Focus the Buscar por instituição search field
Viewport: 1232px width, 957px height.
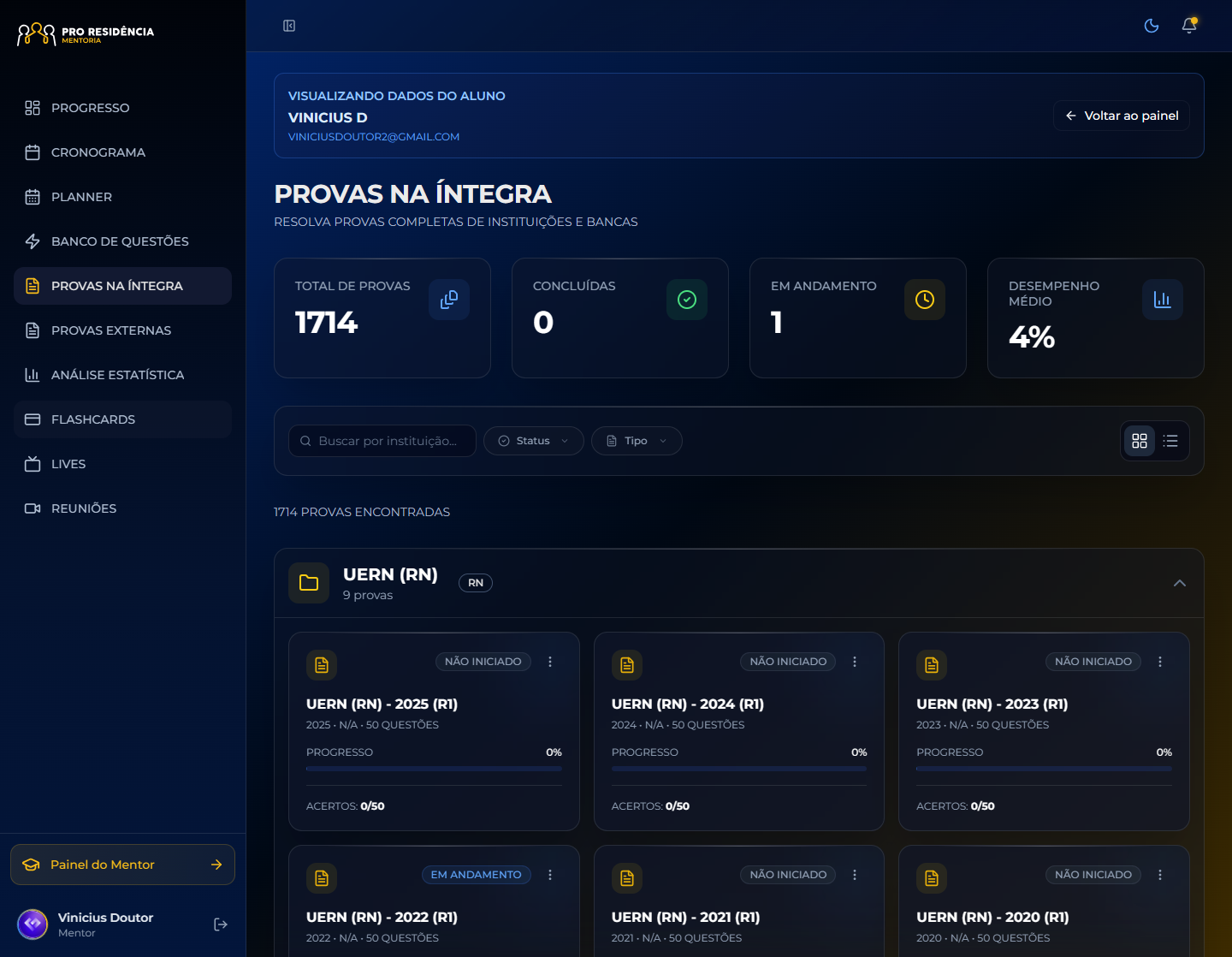point(382,441)
